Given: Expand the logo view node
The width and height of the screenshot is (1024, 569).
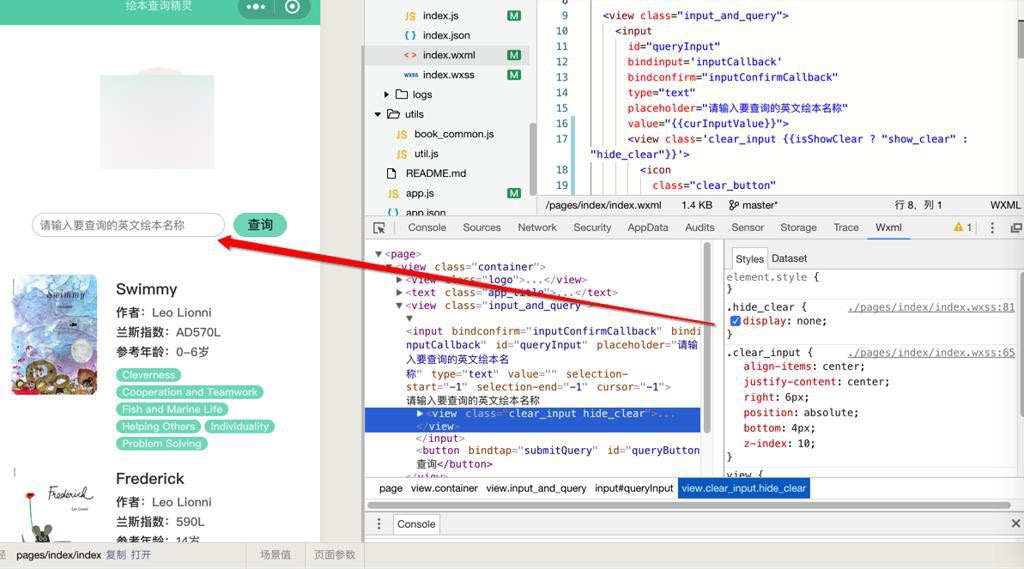Looking at the screenshot, I should pos(399,280).
